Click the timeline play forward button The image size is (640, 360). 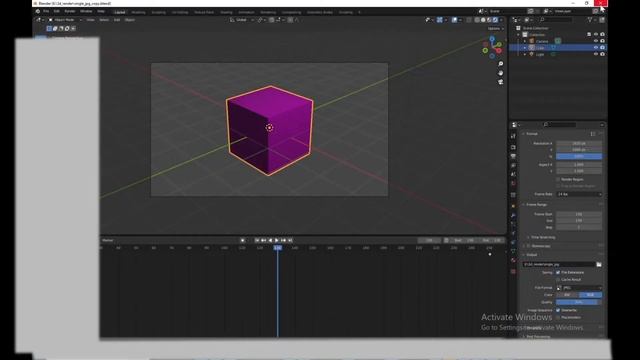(277, 240)
